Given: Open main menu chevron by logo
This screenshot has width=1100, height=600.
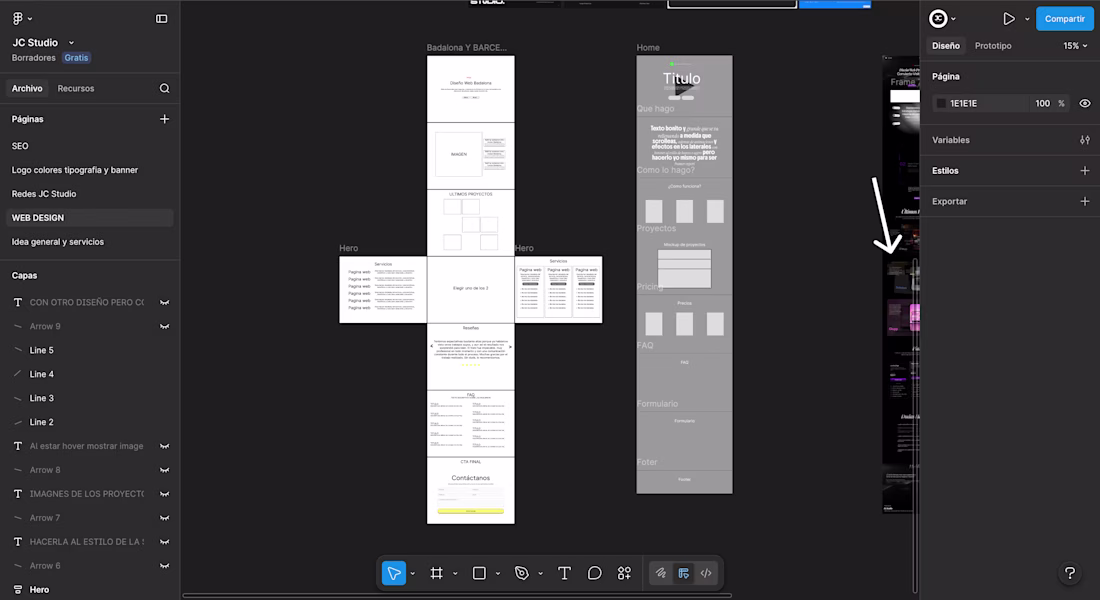Looking at the screenshot, I should click(x=29, y=19).
